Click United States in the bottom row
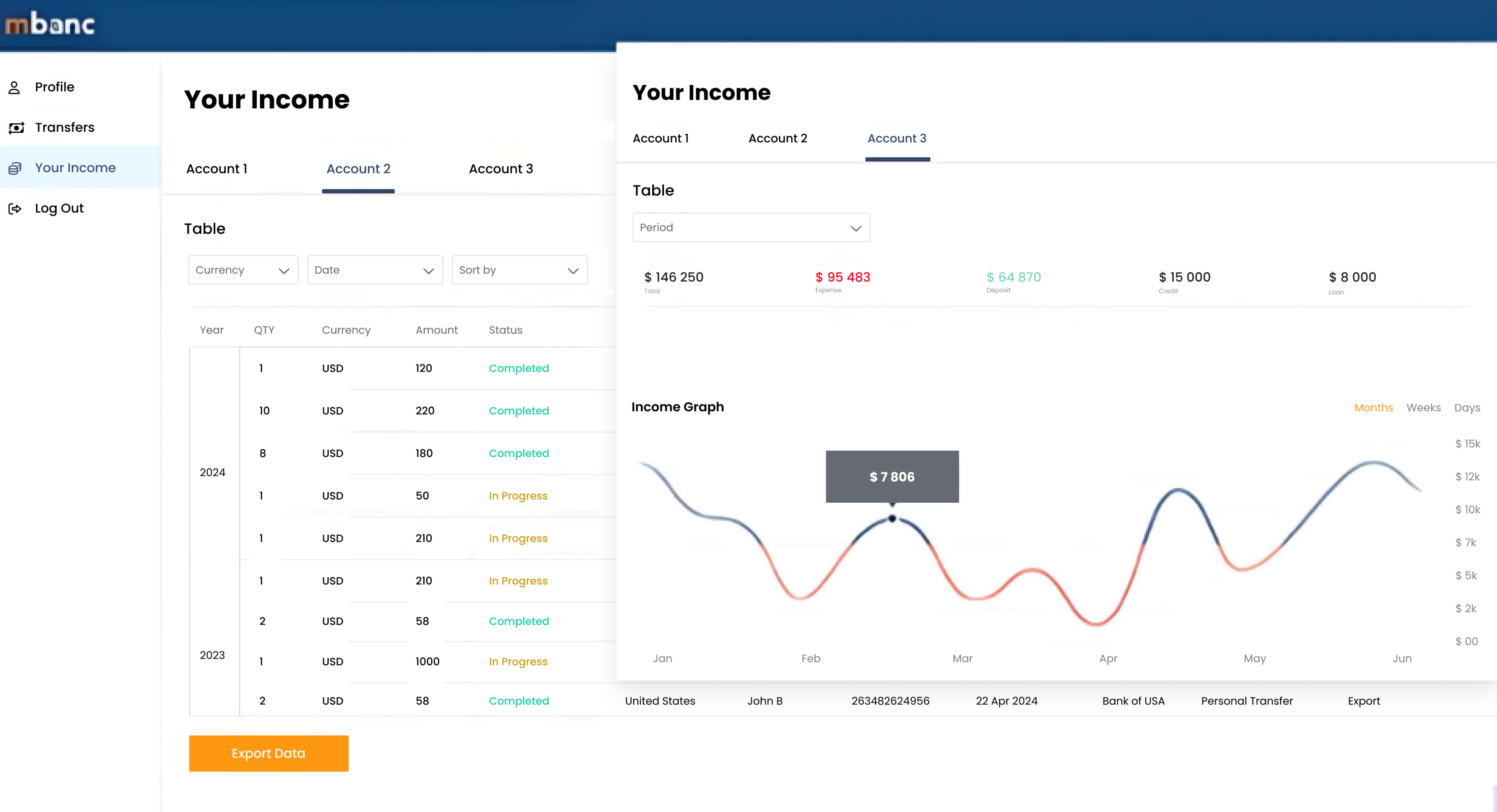 pos(660,700)
